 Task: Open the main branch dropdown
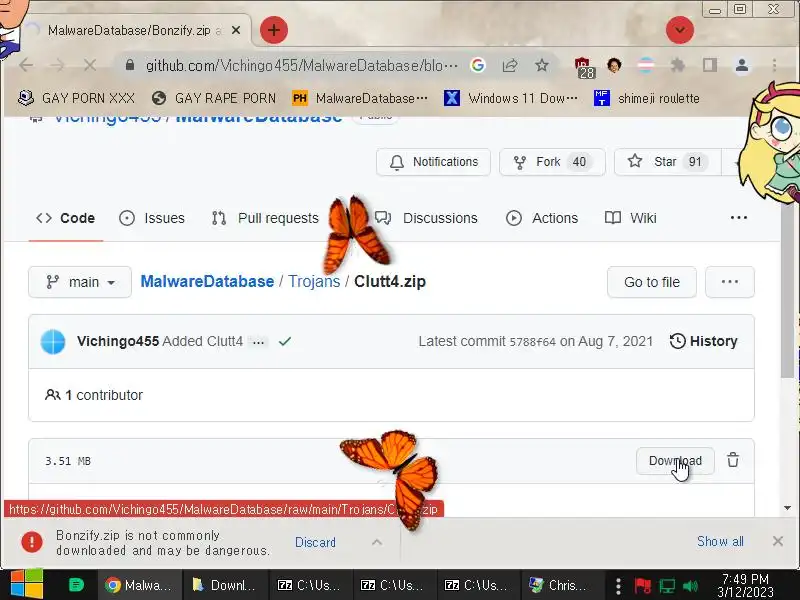pyautogui.click(x=80, y=282)
